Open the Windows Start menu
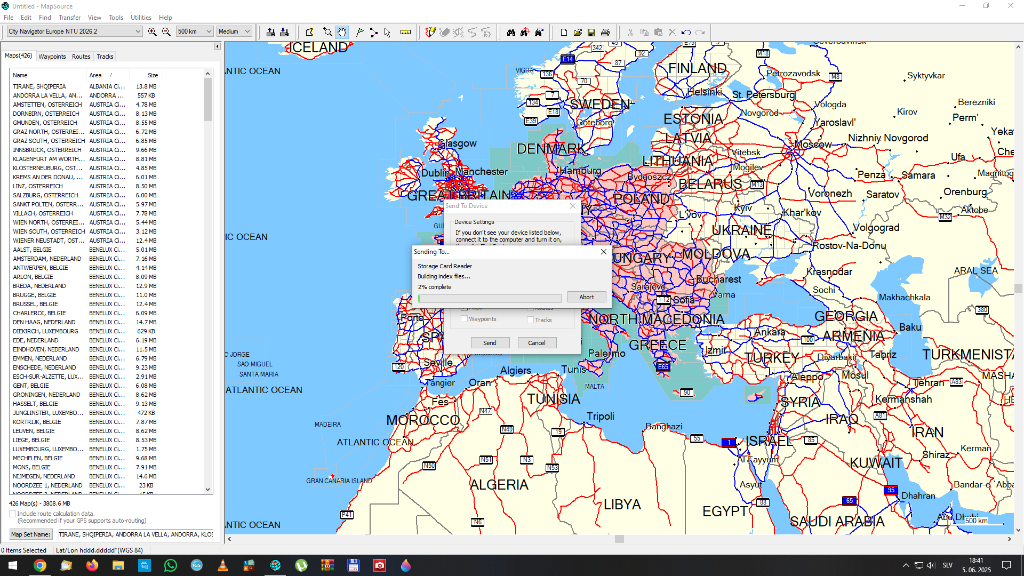This screenshot has width=1024, height=576. (x=12, y=566)
